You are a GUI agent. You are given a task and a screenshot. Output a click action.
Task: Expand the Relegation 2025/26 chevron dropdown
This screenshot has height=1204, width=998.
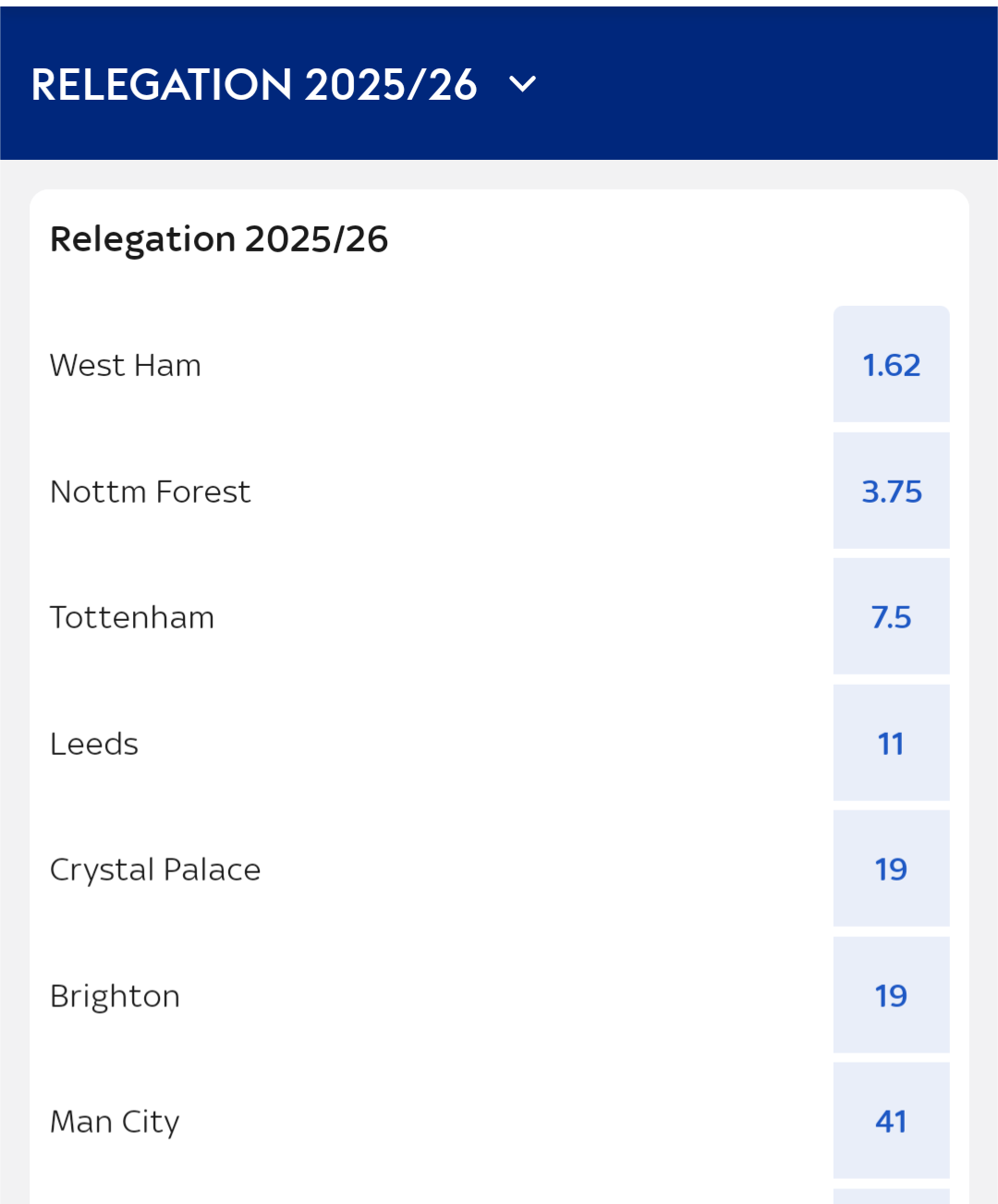coord(523,84)
